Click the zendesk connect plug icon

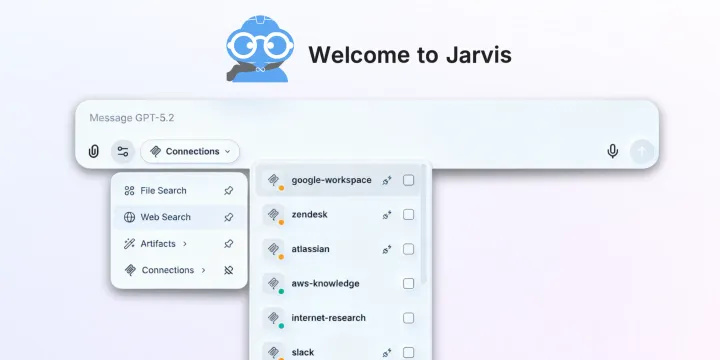[x=387, y=215]
